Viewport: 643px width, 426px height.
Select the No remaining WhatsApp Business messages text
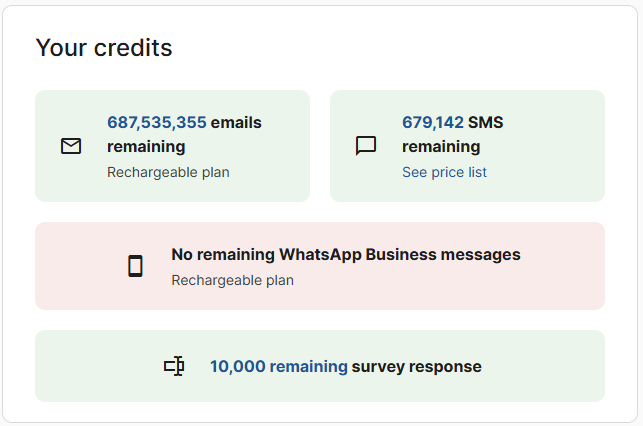pyautogui.click(x=345, y=254)
